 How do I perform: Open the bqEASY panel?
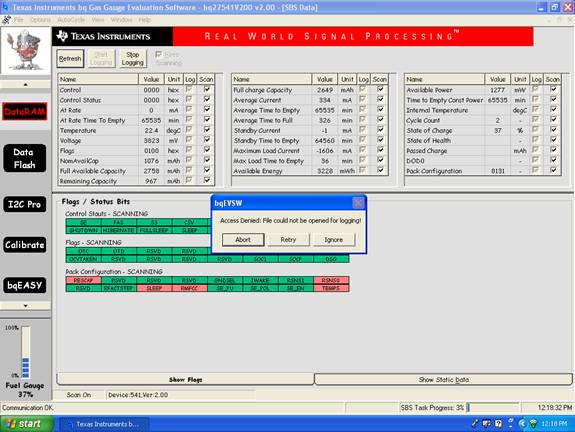tap(25, 285)
